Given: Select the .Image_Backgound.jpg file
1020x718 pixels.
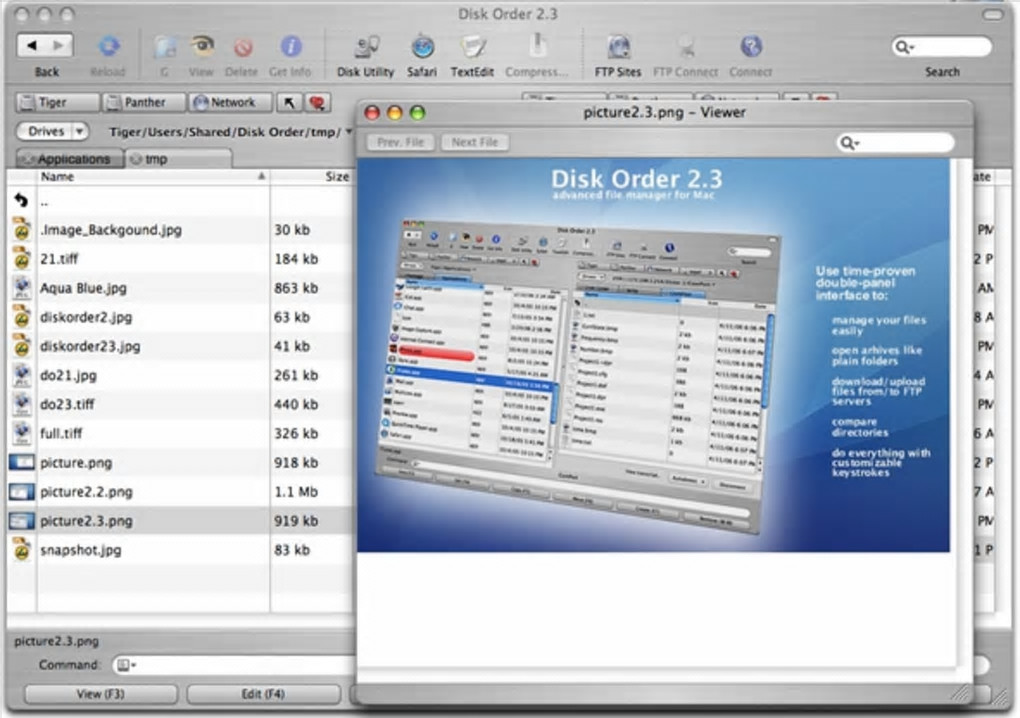Looking at the screenshot, I should [111, 230].
